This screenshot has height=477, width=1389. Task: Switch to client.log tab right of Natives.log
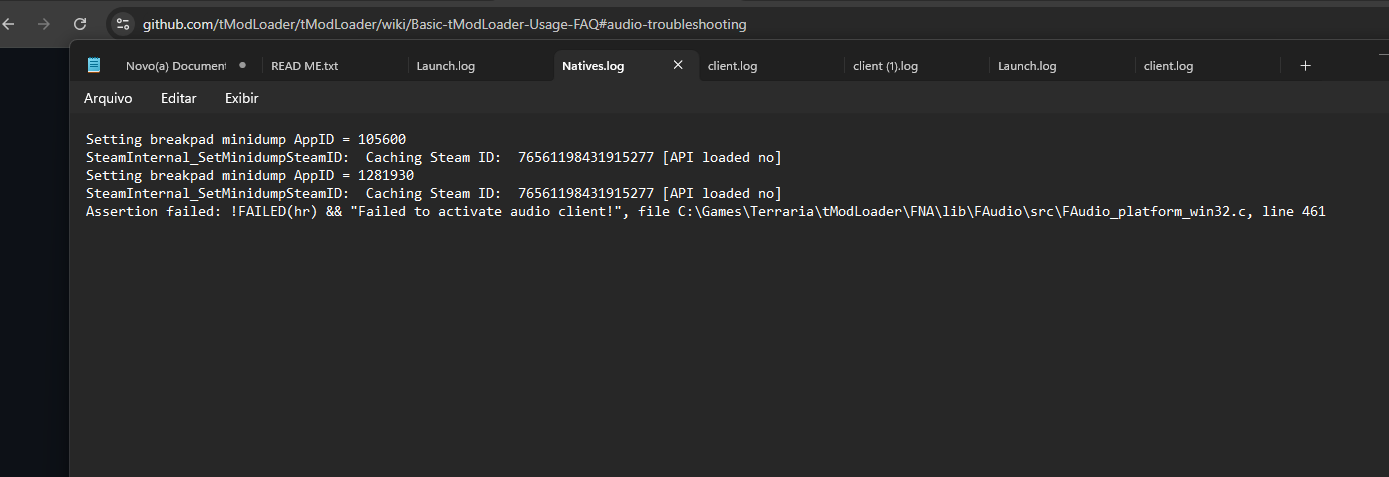[732, 66]
